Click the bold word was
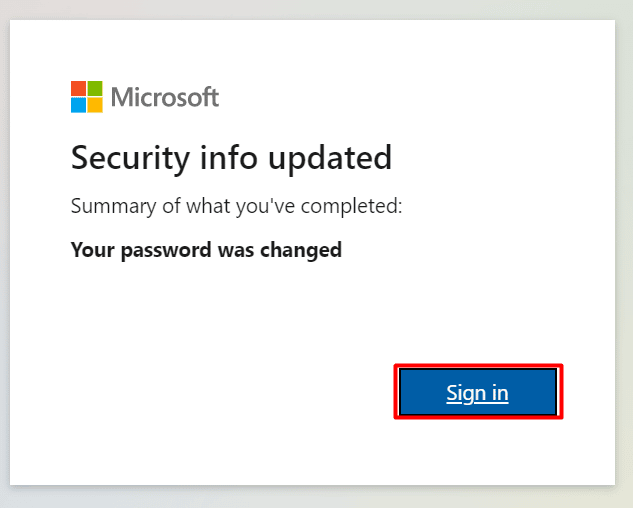This screenshot has height=508, width=633. [236, 250]
